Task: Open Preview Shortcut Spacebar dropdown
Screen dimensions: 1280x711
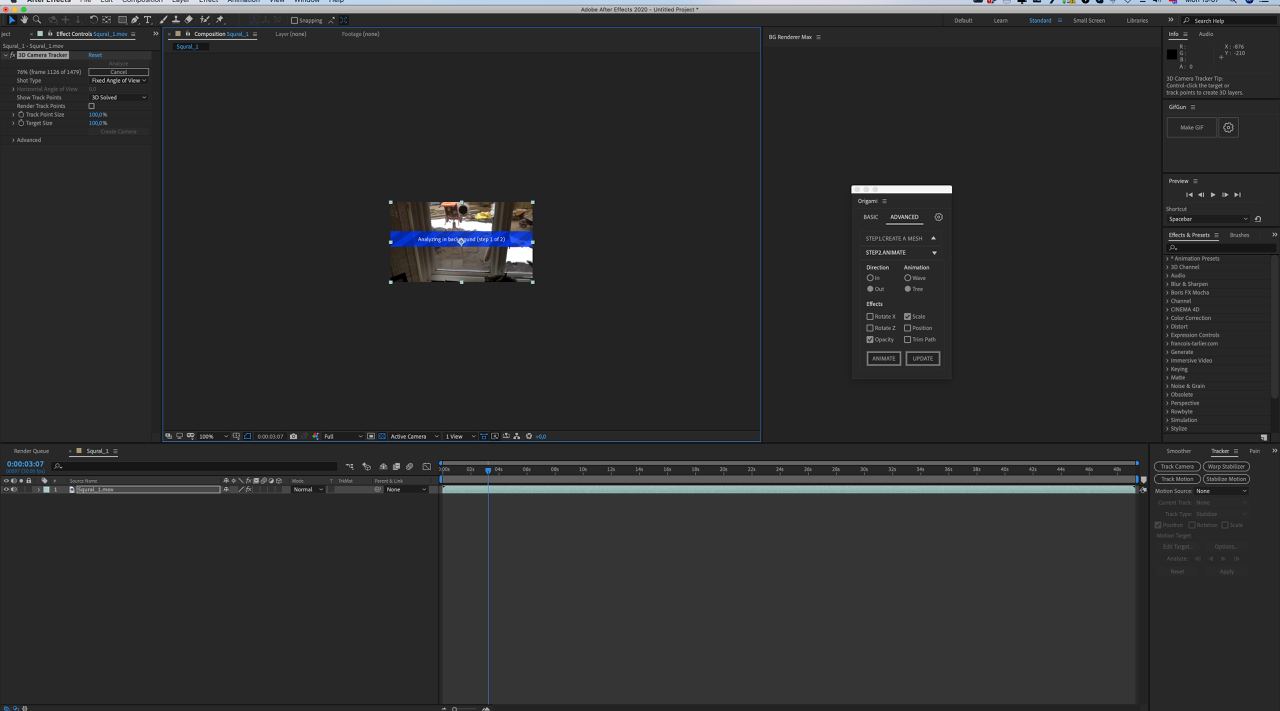Action: click(1208, 219)
